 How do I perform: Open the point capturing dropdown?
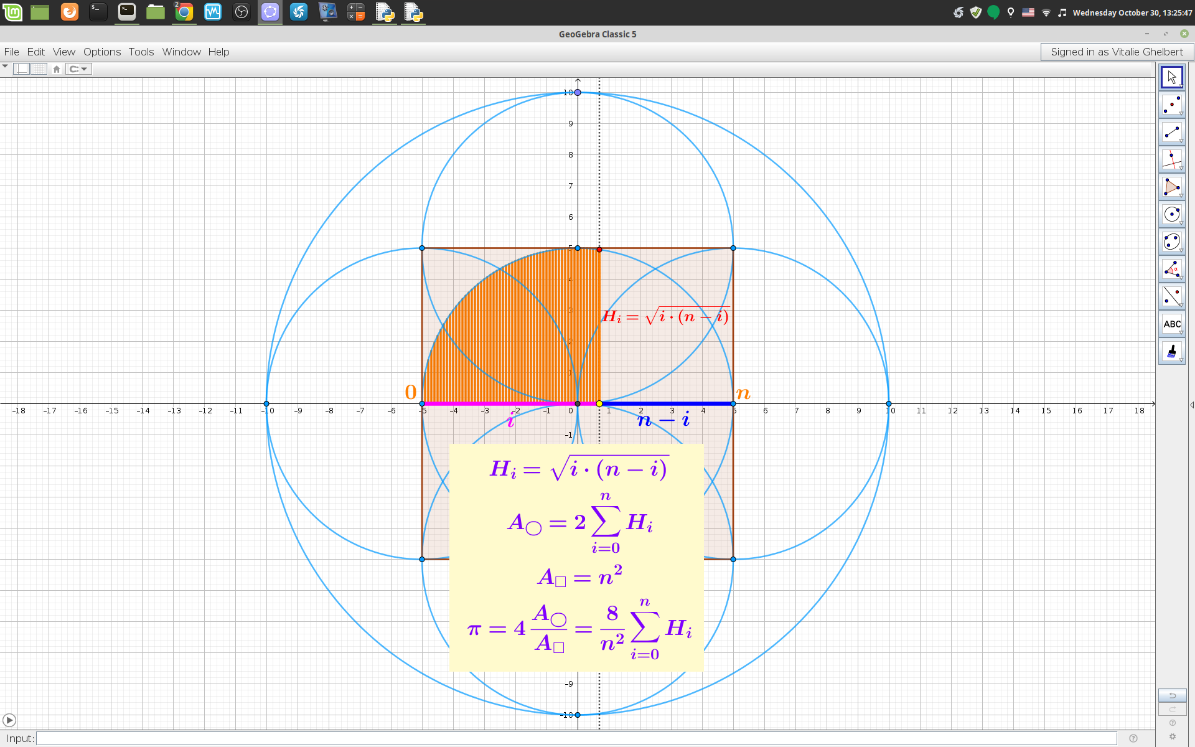(x=78, y=69)
